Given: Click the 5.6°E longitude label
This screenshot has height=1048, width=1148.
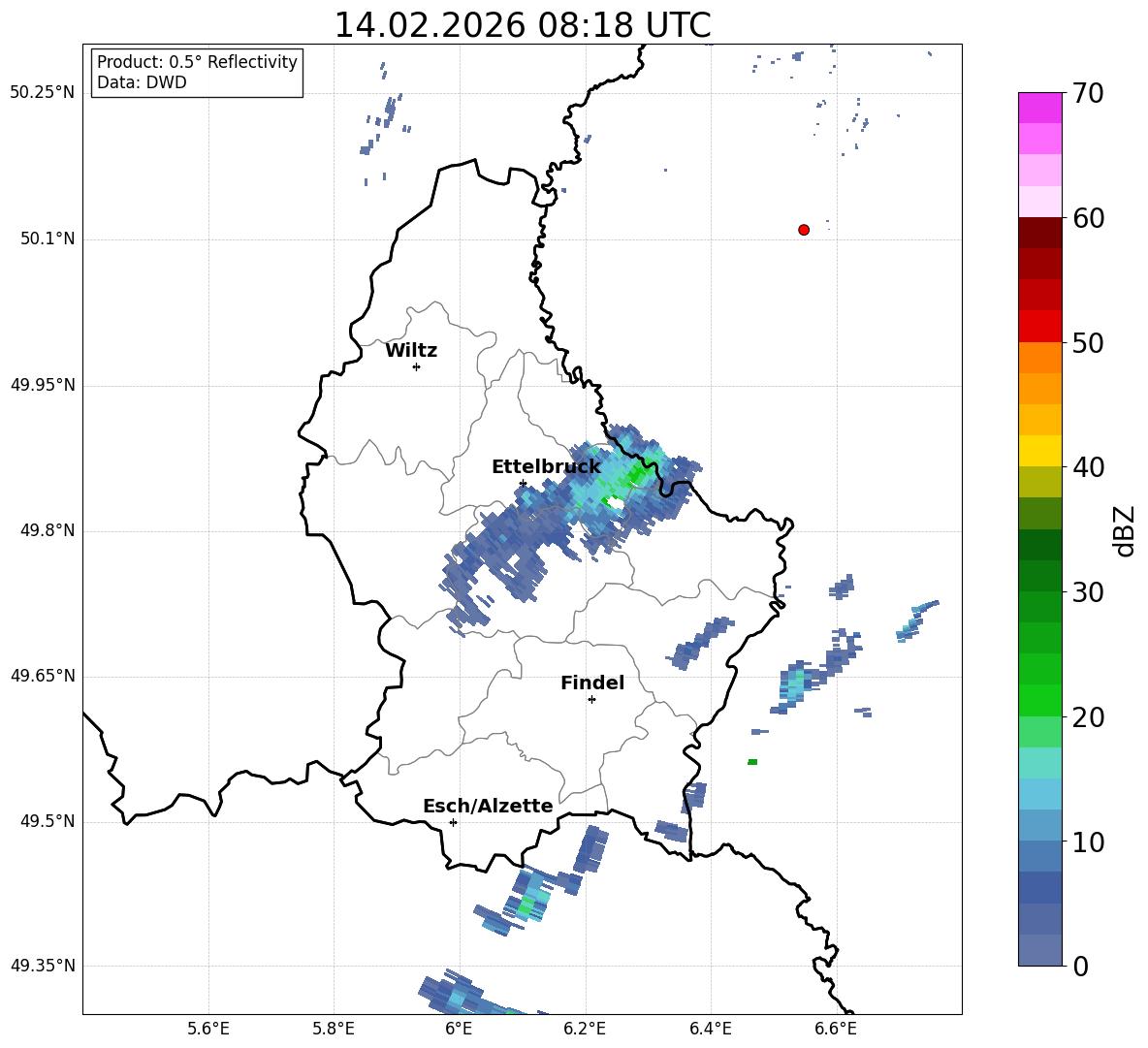Looking at the screenshot, I should (x=208, y=1029).
